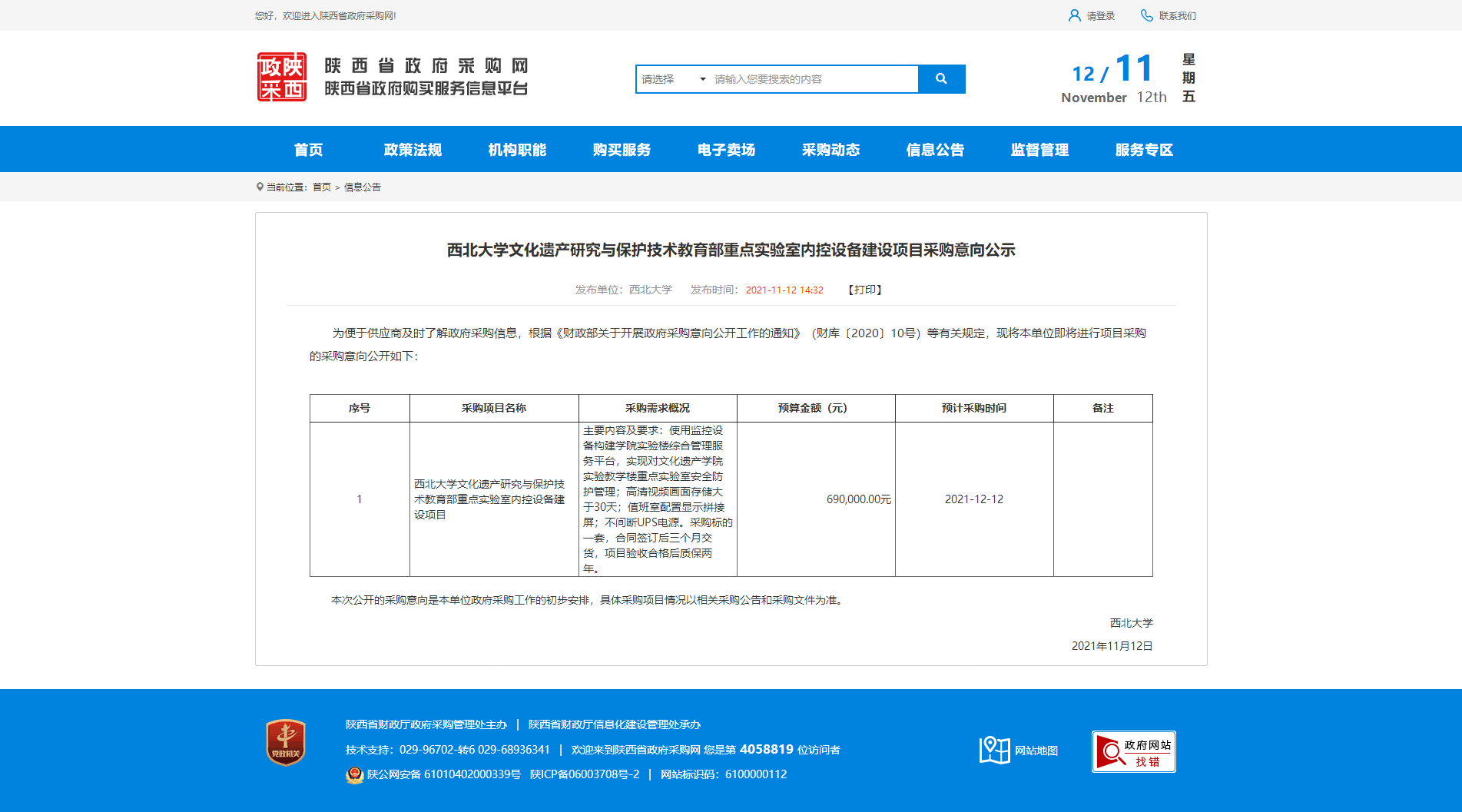Click the user login icon
The height and width of the screenshot is (812, 1462).
pyautogui.click(x=1074, y=15)
